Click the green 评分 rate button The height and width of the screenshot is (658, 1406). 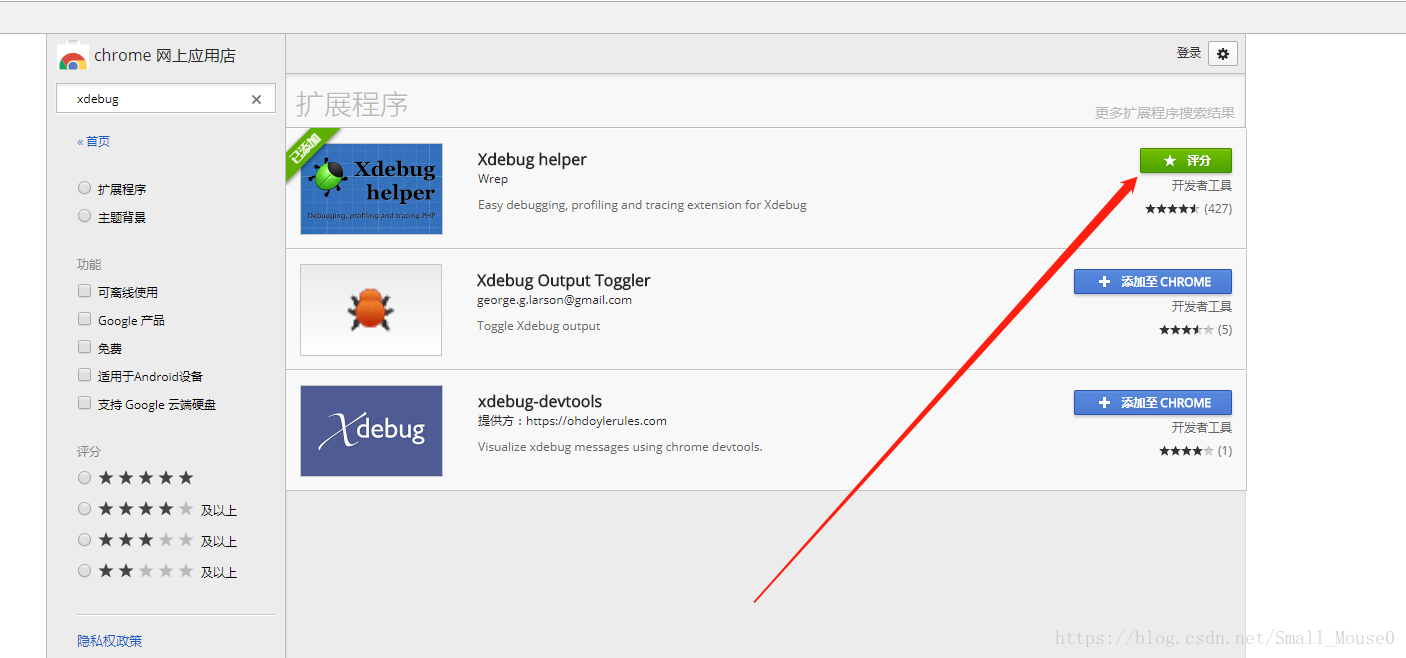coord(1185,160)
